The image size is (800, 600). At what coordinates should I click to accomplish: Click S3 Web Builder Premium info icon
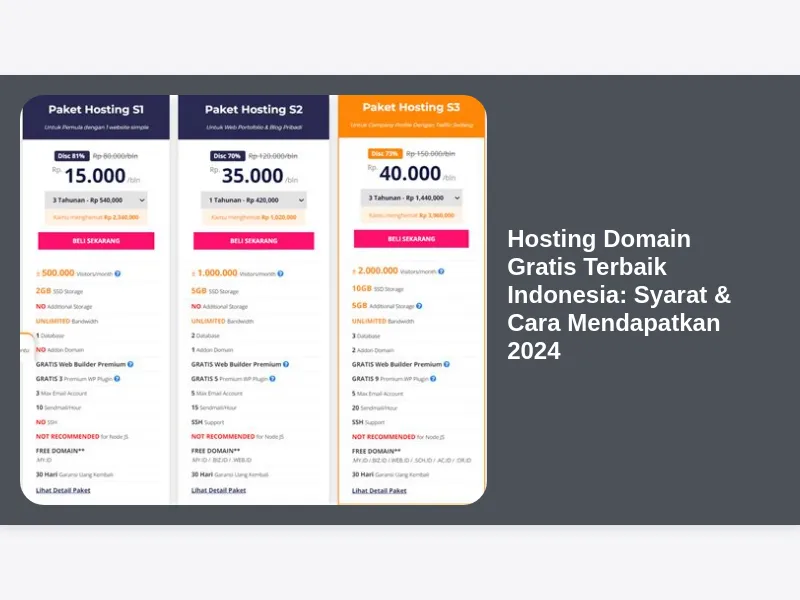click(446, 364)
